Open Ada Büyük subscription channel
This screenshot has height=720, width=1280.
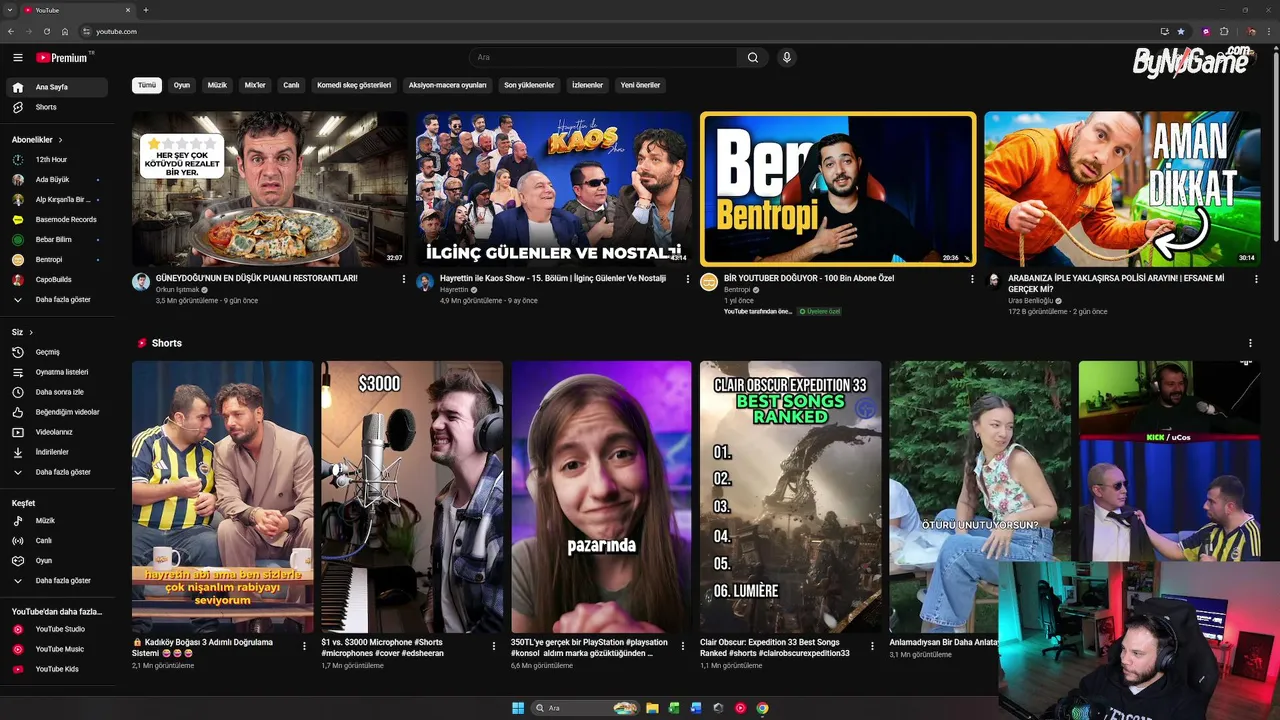coord(56,180)
